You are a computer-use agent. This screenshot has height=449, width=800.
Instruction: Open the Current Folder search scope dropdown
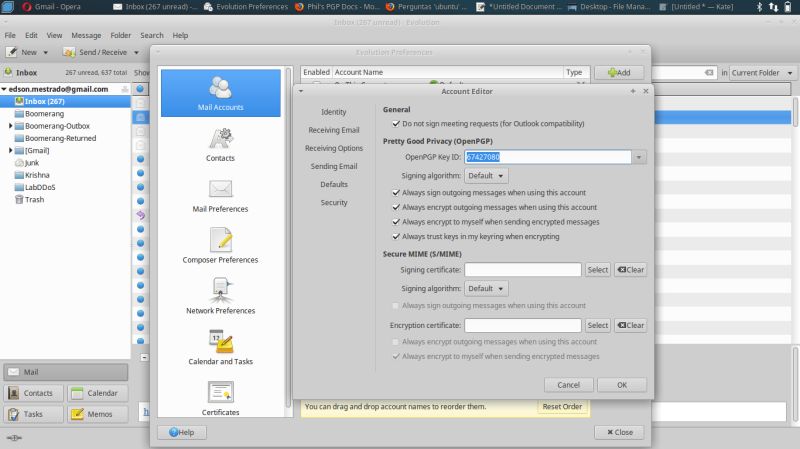click(x=762, y=72)
